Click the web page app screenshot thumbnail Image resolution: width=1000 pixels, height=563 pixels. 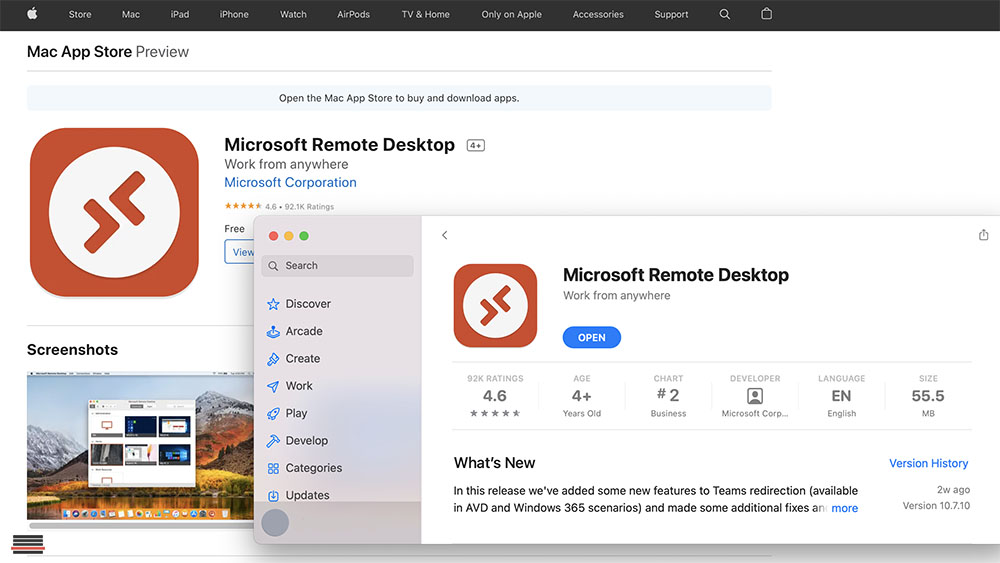(140, 446)
